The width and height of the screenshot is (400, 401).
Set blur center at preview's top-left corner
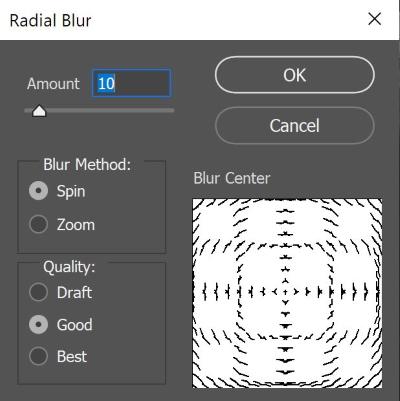194,200
